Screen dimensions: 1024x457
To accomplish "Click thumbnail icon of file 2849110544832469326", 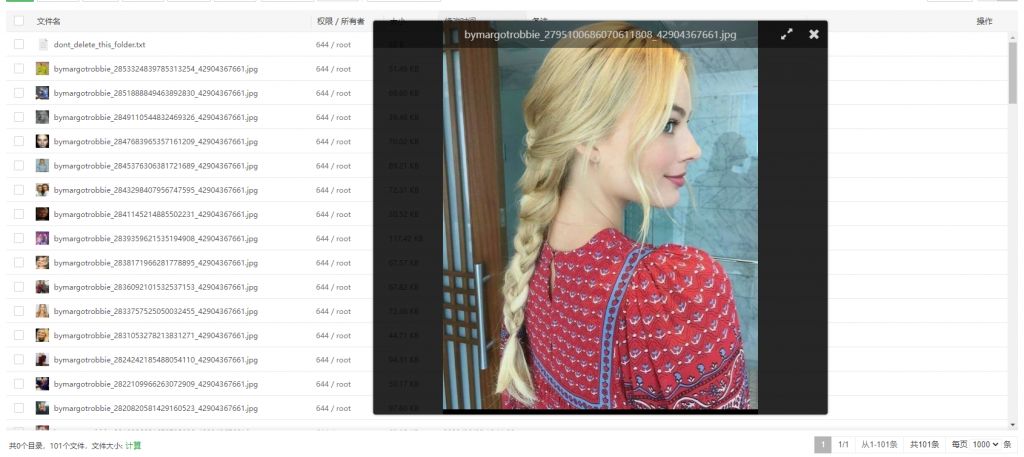I will (x=42, y=117).
